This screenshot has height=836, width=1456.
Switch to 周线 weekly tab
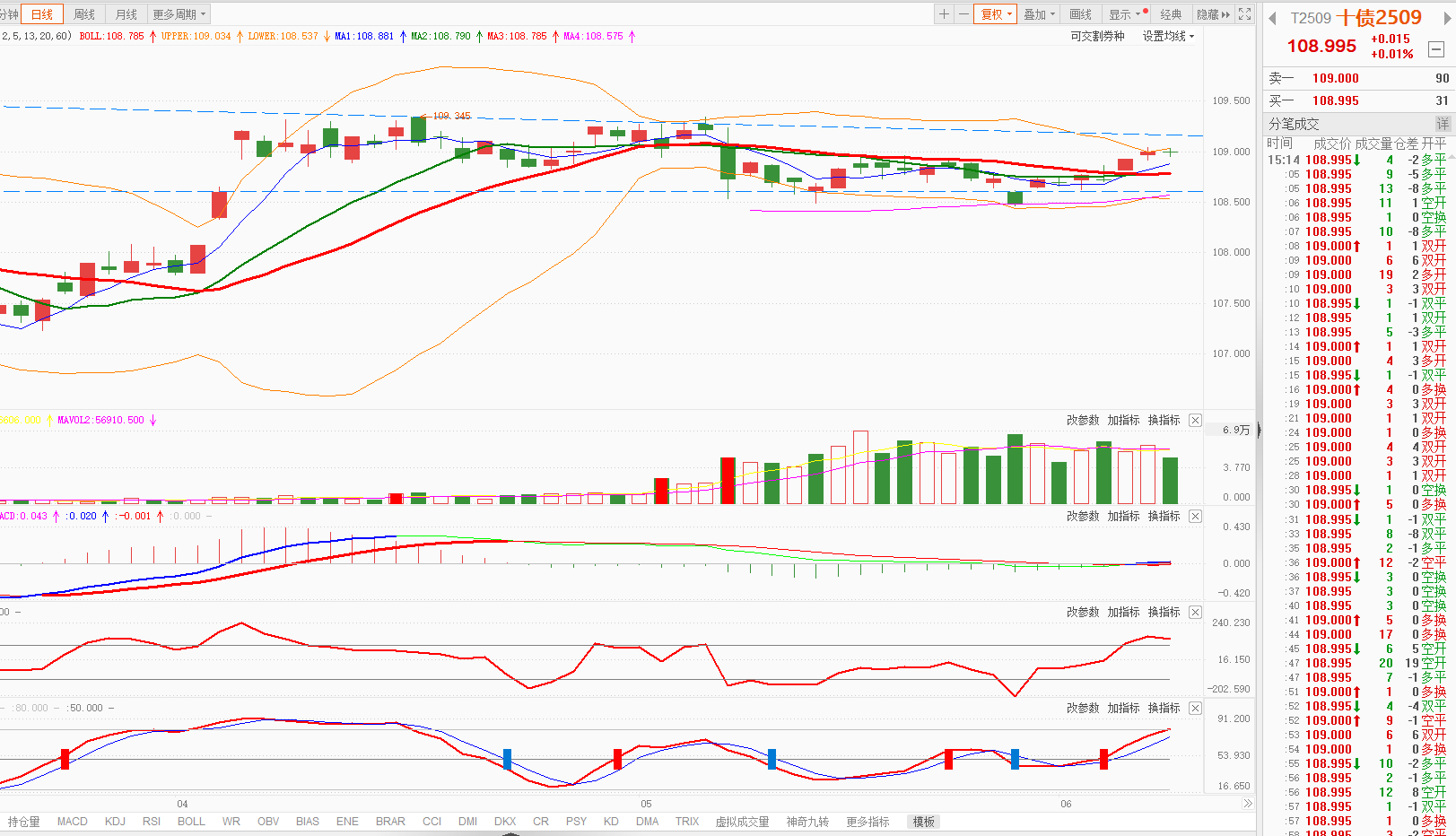point(84,14)
